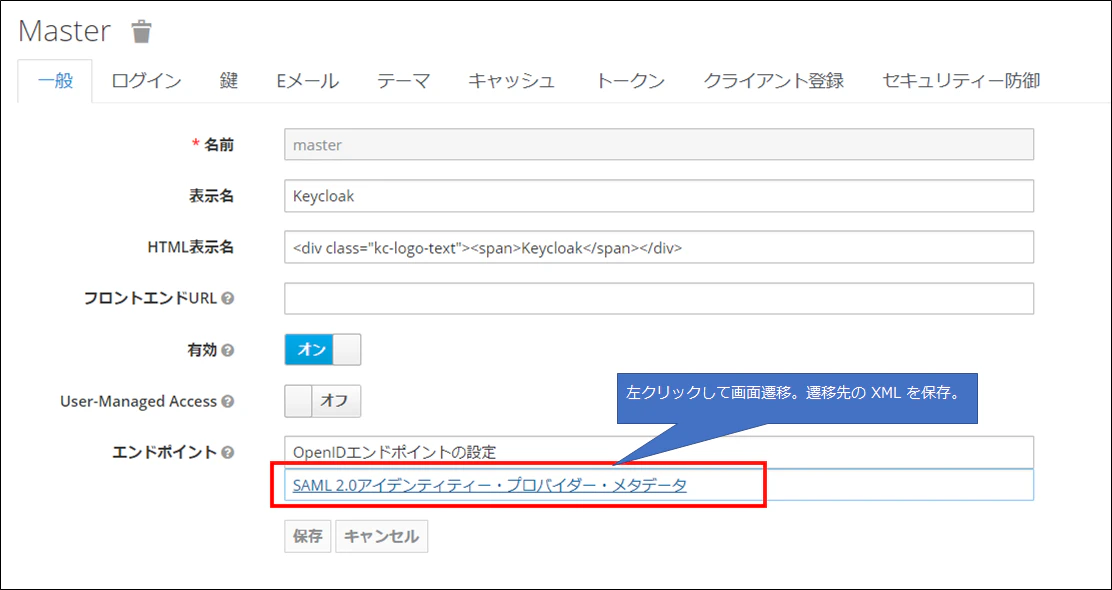Image resolution: width=1112 pixels, height=590 pixels.
Task: Switch to クライアント登録 tab
Action: pos(773,81)
